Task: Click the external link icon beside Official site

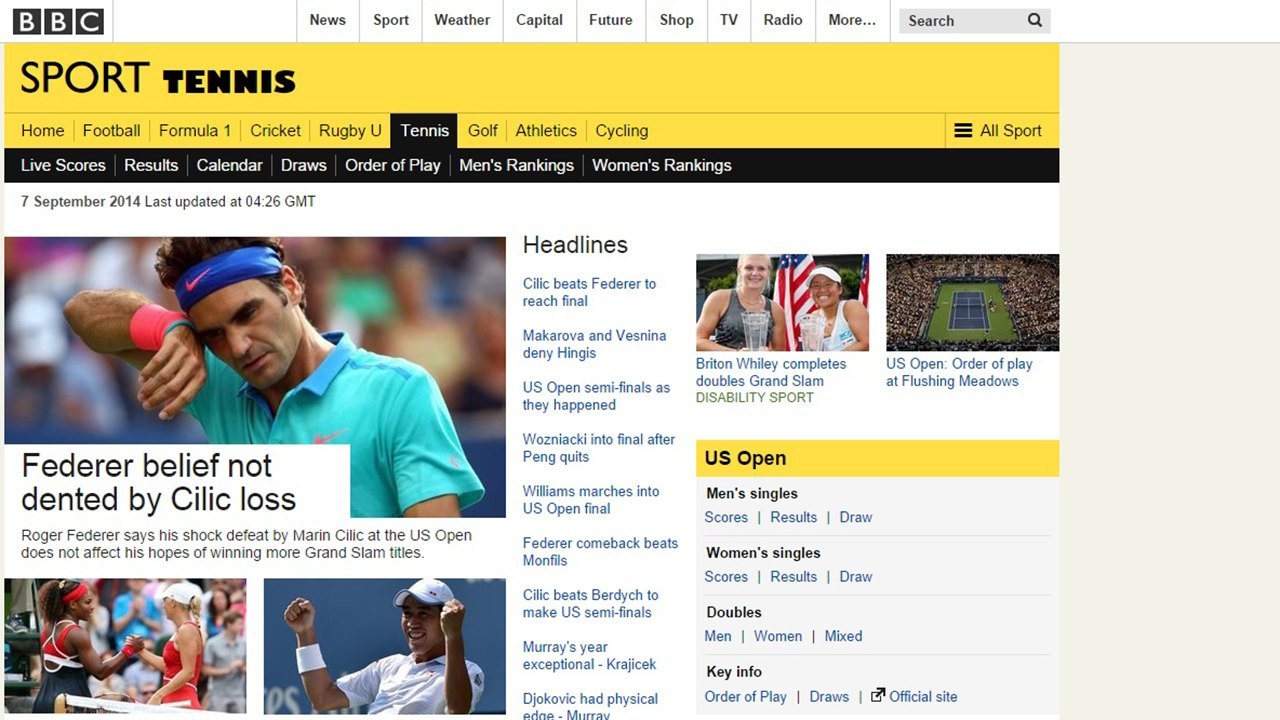Action: click(x=878, y=695)
